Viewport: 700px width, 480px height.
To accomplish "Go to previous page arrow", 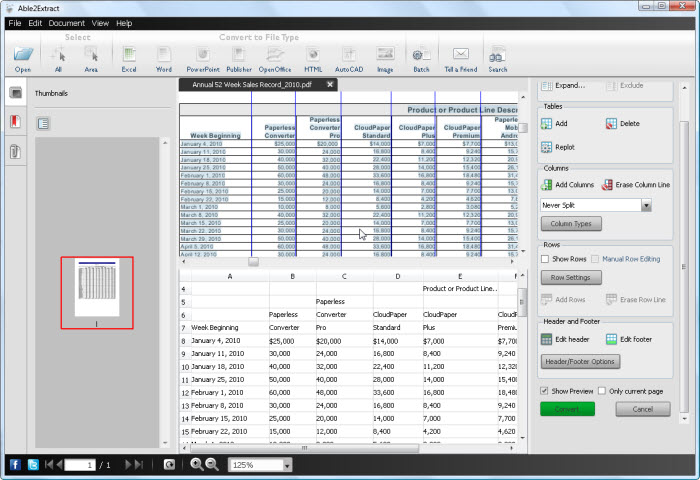I will coord(59,465).
